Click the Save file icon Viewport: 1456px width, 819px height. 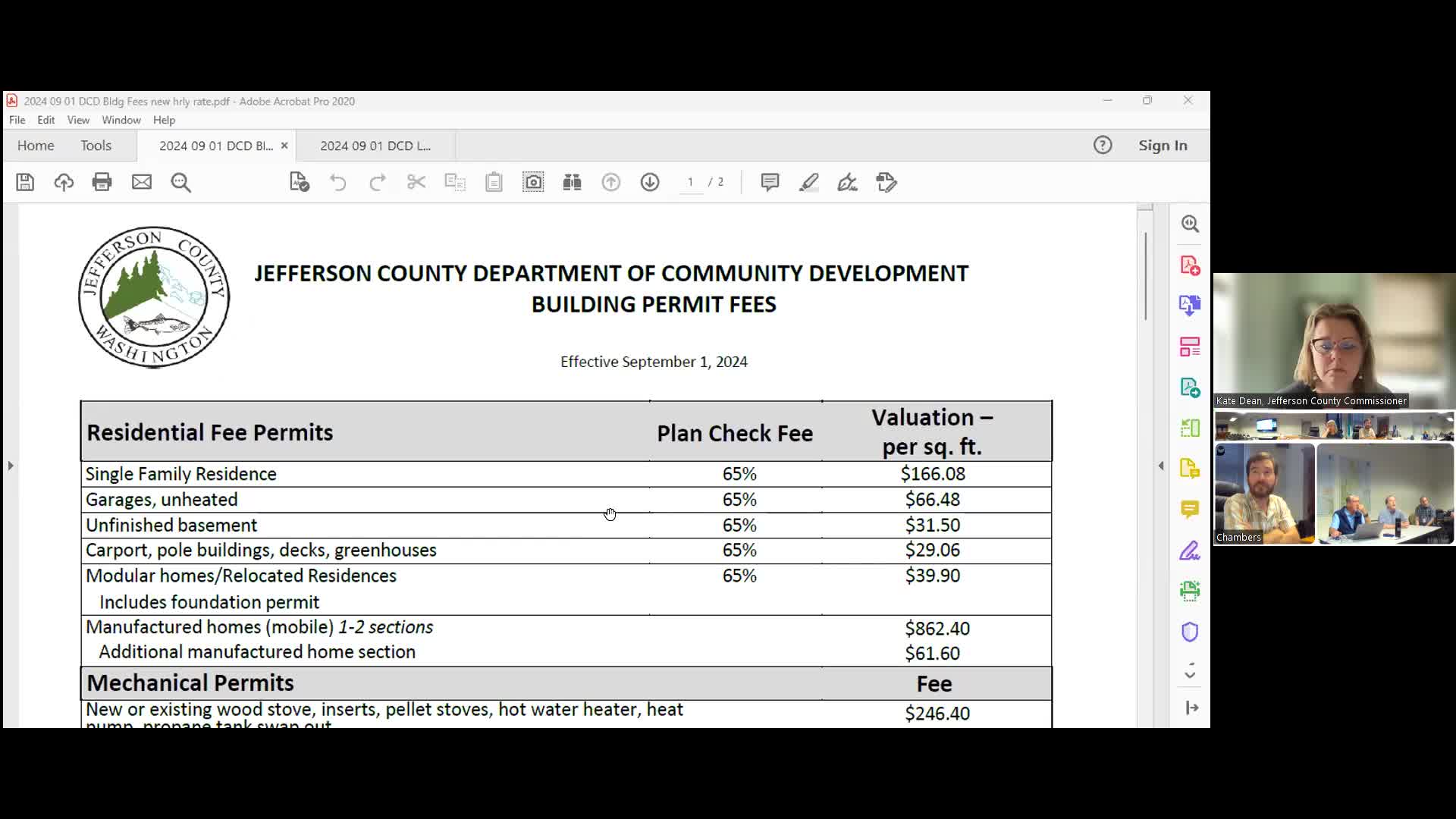(25, 182)
